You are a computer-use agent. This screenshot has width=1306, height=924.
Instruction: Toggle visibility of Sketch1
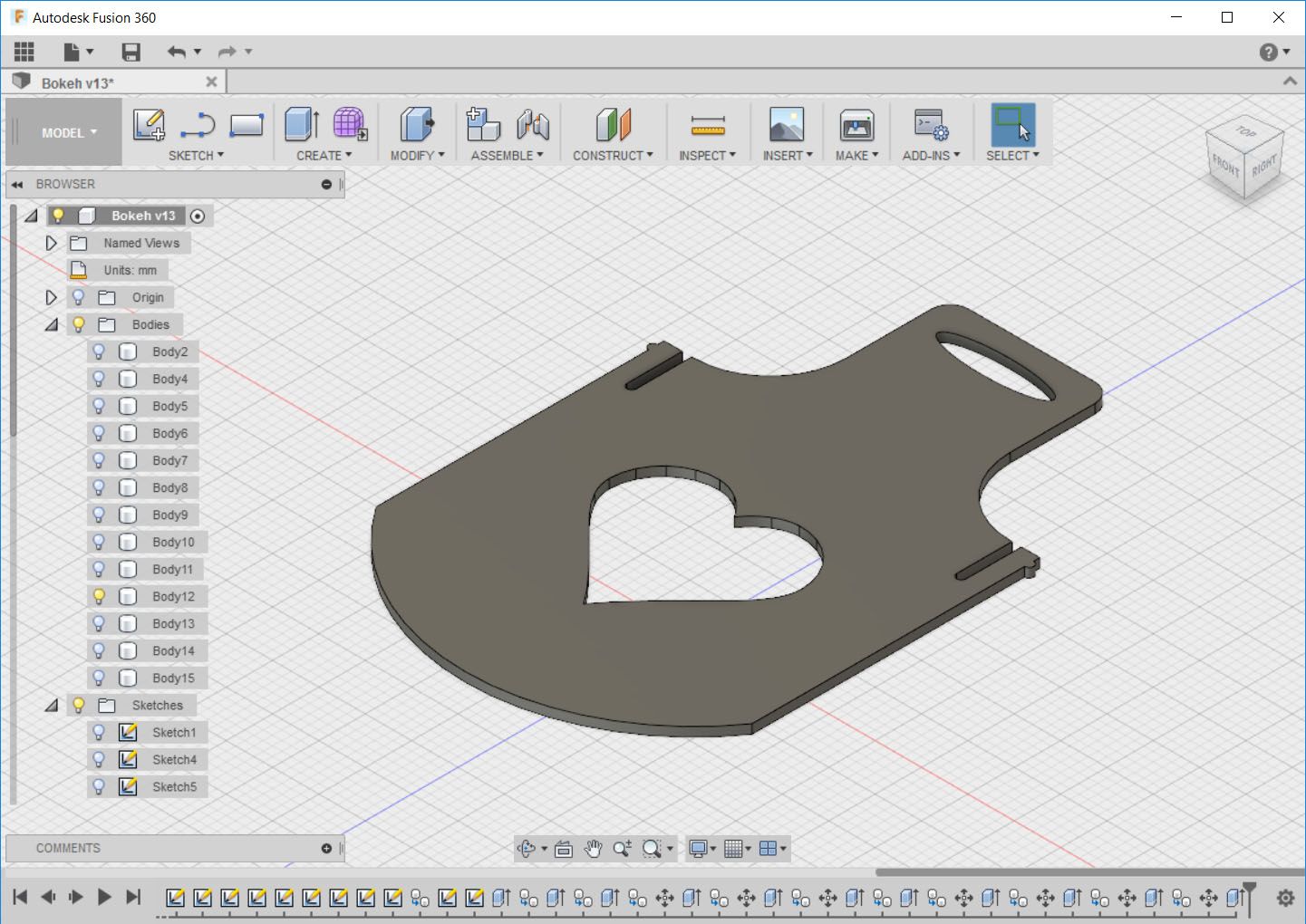pos(100,732)
